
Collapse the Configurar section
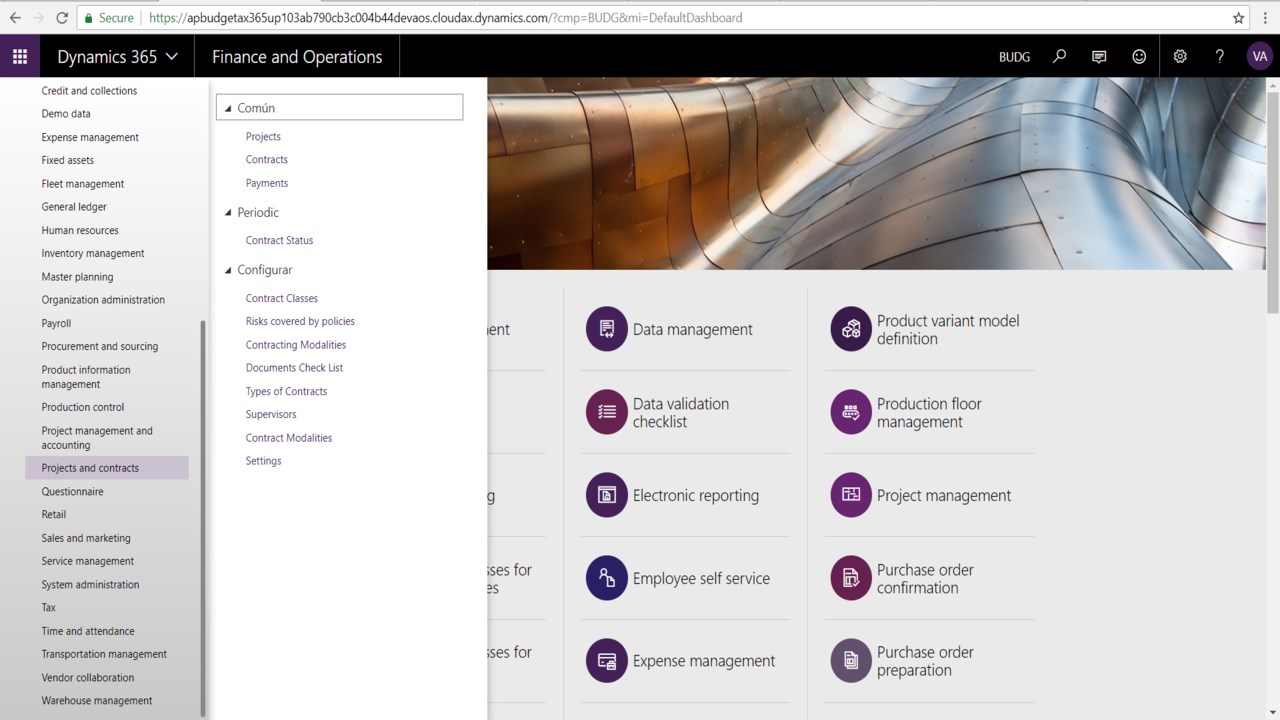pyautogui.click(x=228, y=270)
